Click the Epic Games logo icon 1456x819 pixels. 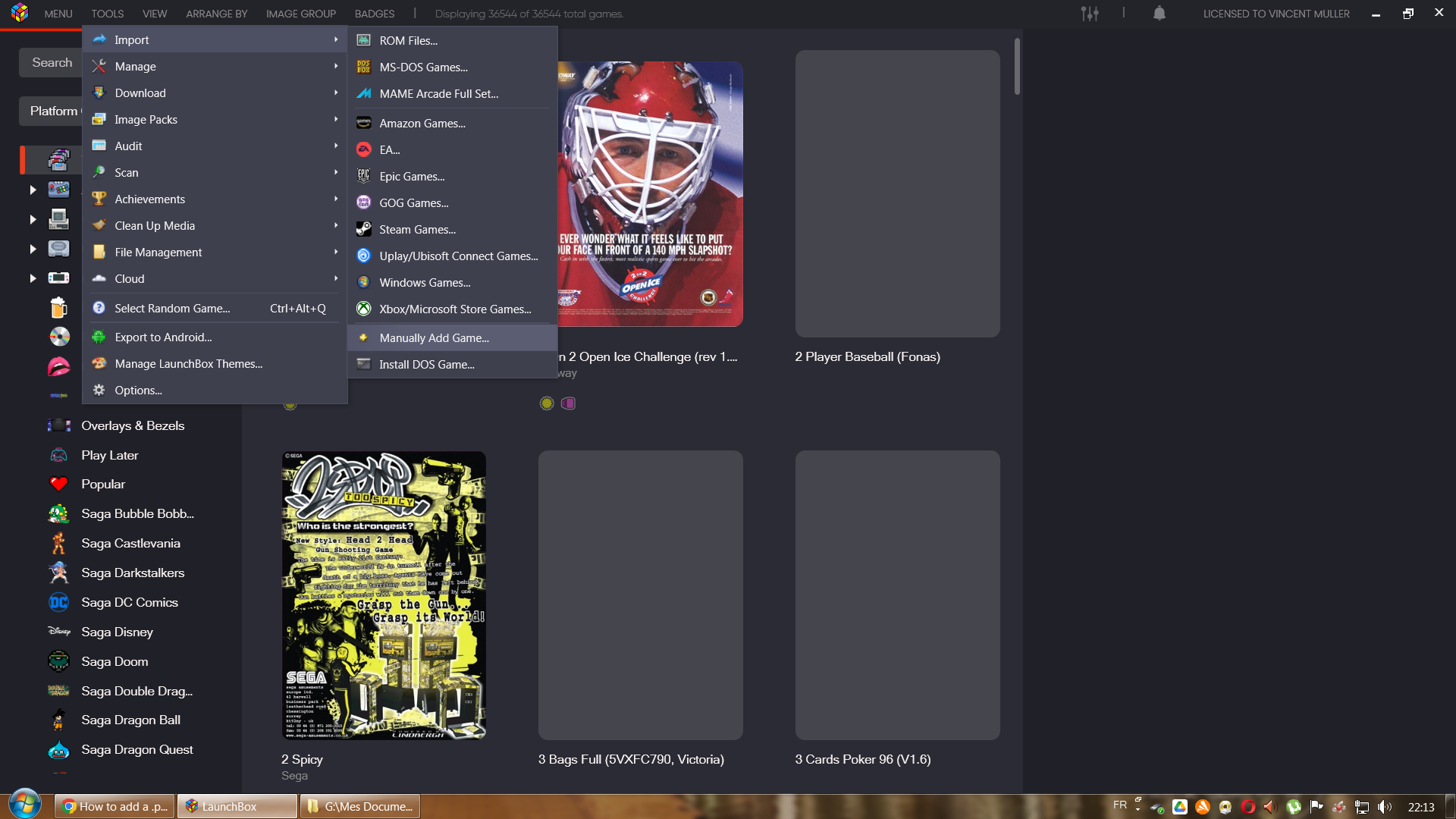364,176
